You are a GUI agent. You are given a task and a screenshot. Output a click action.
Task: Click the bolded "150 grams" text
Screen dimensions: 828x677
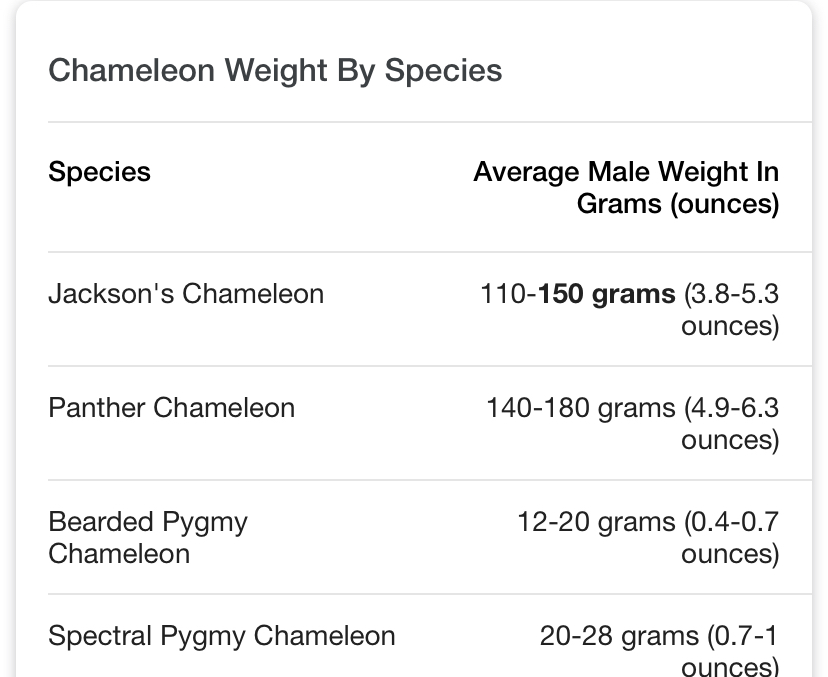tap(607, 294)
